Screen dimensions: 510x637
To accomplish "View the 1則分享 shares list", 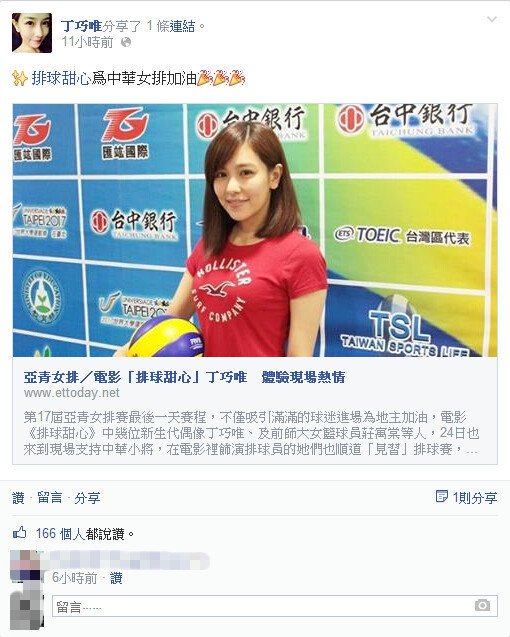I will pyautogui.click(x=475, y=498).
